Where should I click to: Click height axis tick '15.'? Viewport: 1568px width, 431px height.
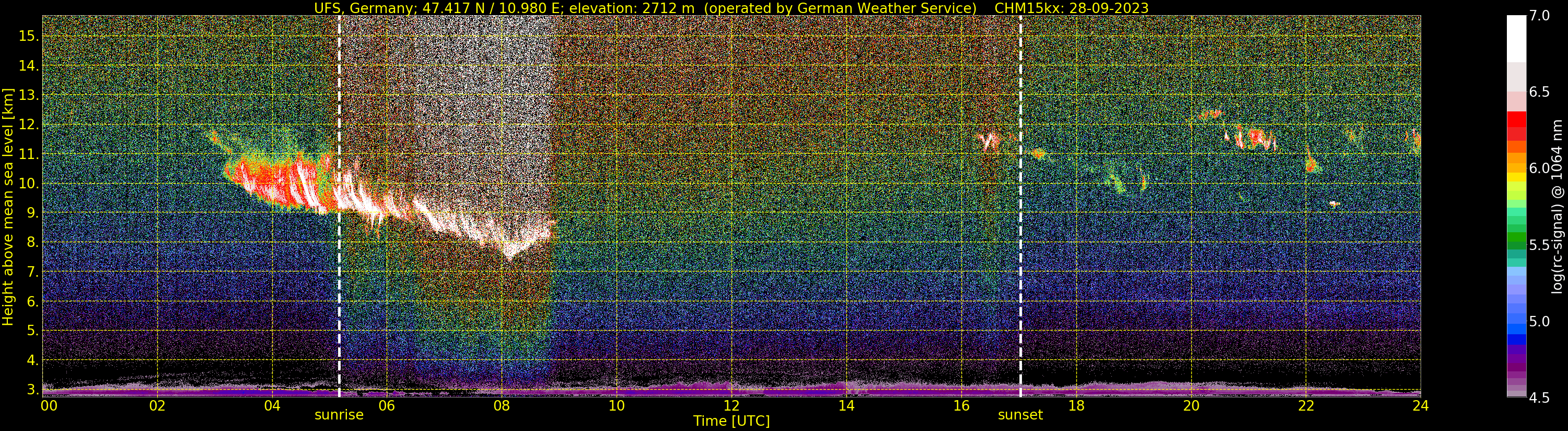coord(29,36)
